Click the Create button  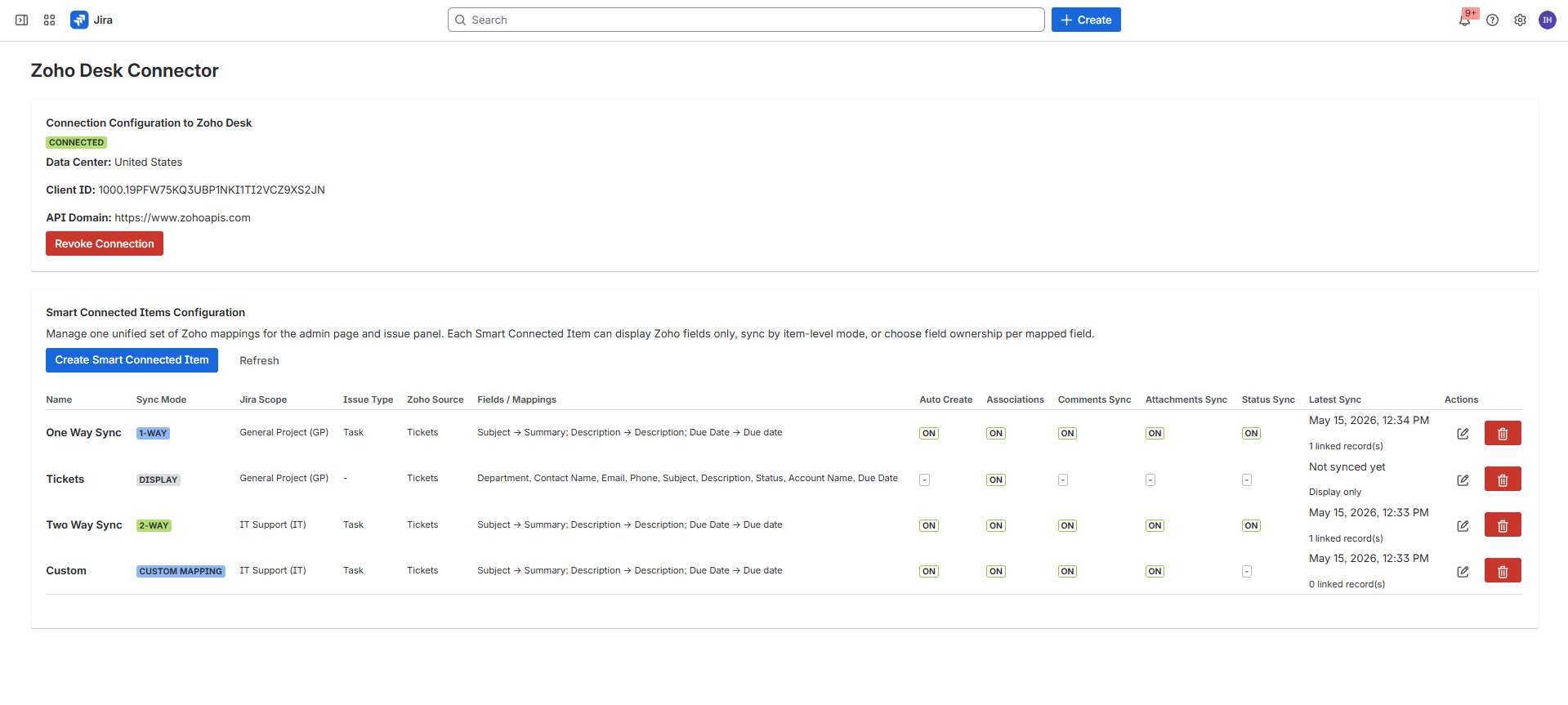(x=1086, y=20)
